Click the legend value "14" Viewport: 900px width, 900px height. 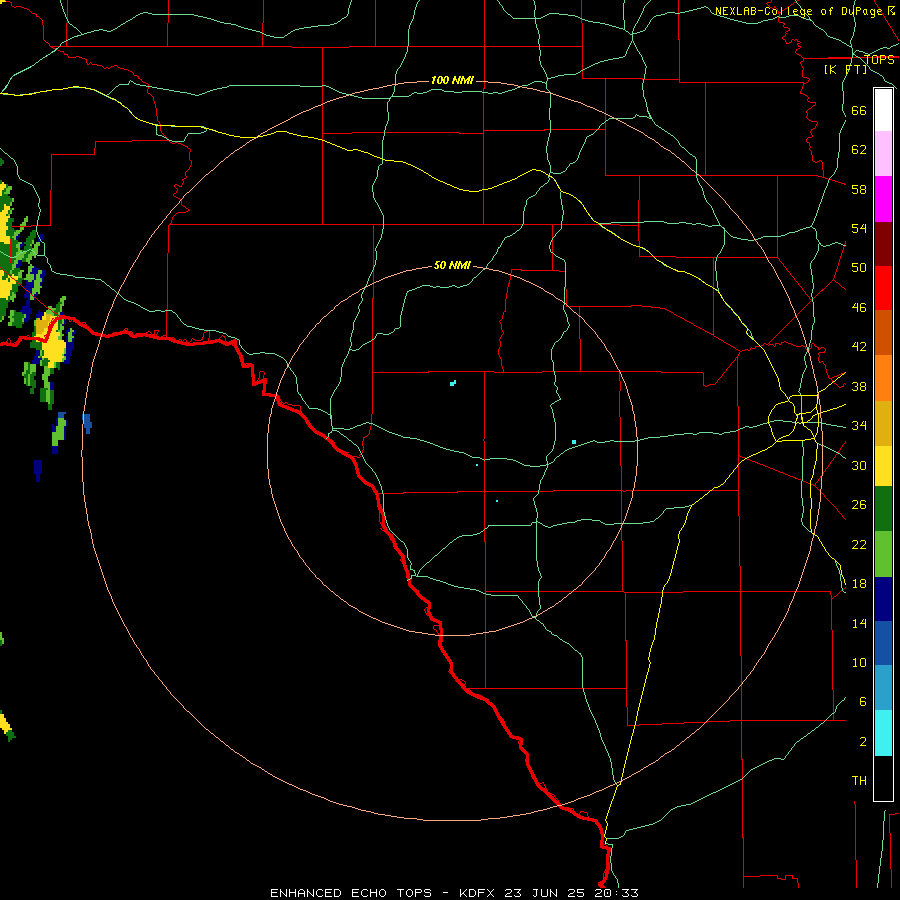[x=859, y=623]
